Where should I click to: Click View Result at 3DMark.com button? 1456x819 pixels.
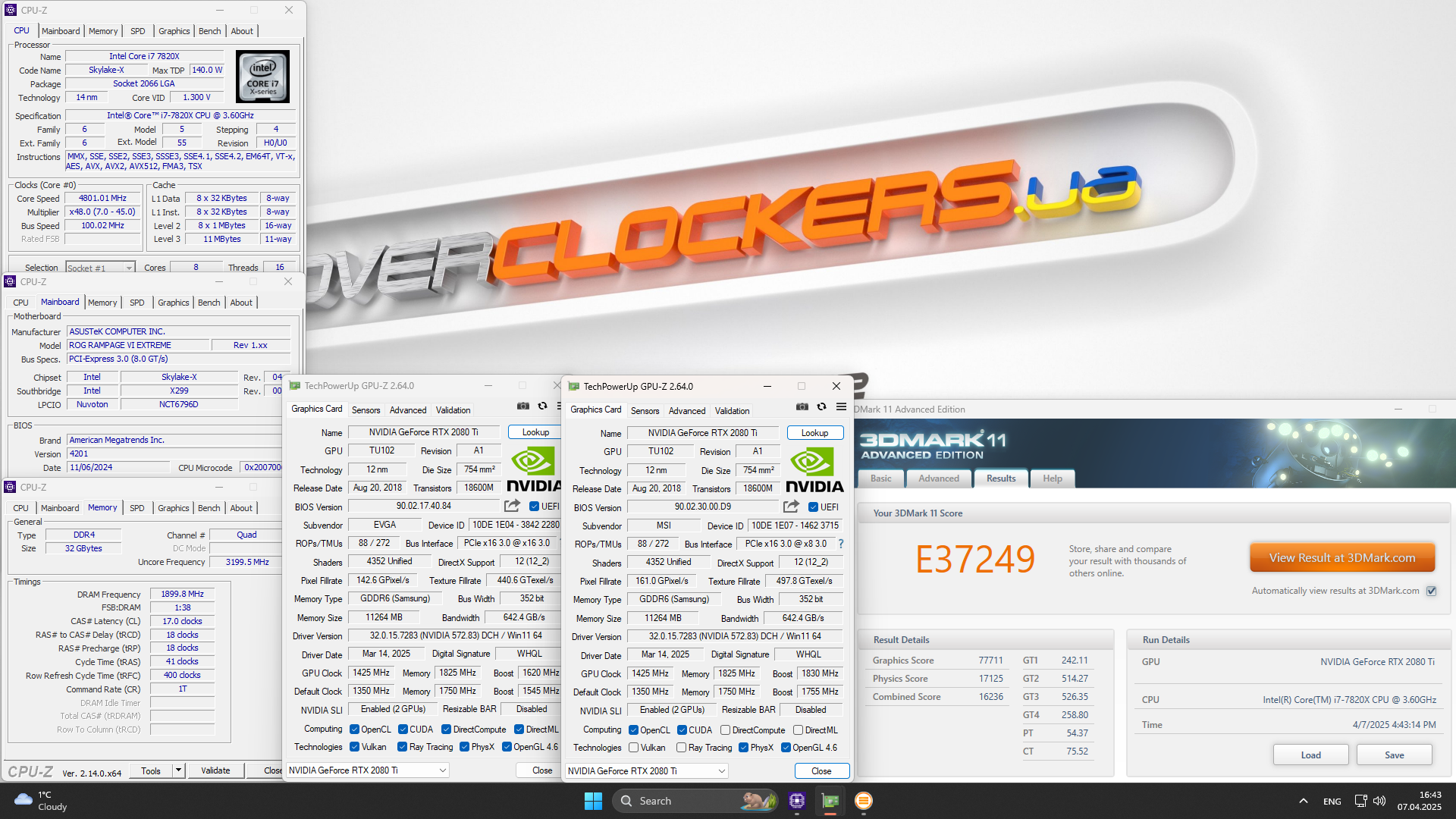(x=1342, y=557)
